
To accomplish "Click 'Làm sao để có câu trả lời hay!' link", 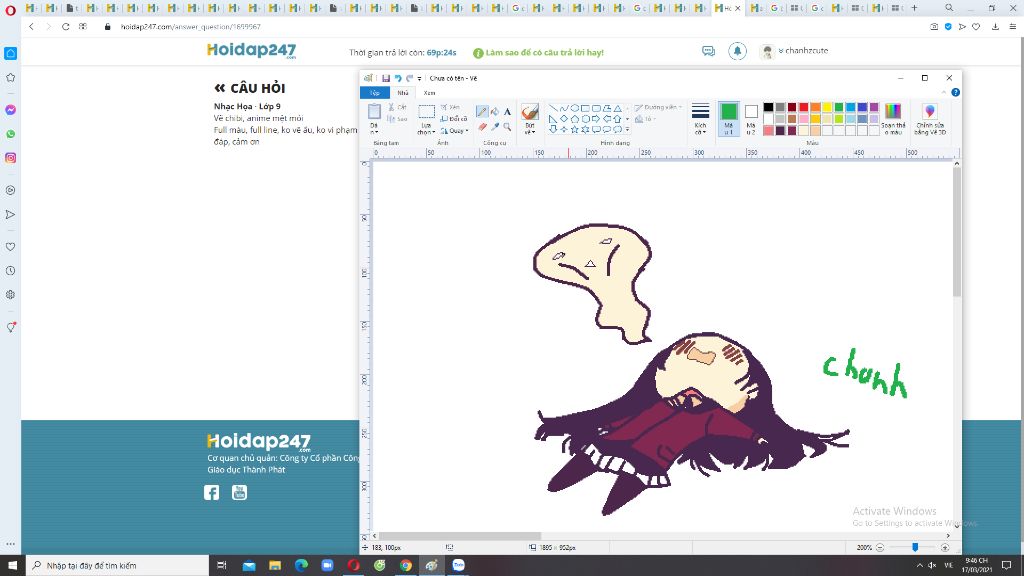I will coord(538,52).
